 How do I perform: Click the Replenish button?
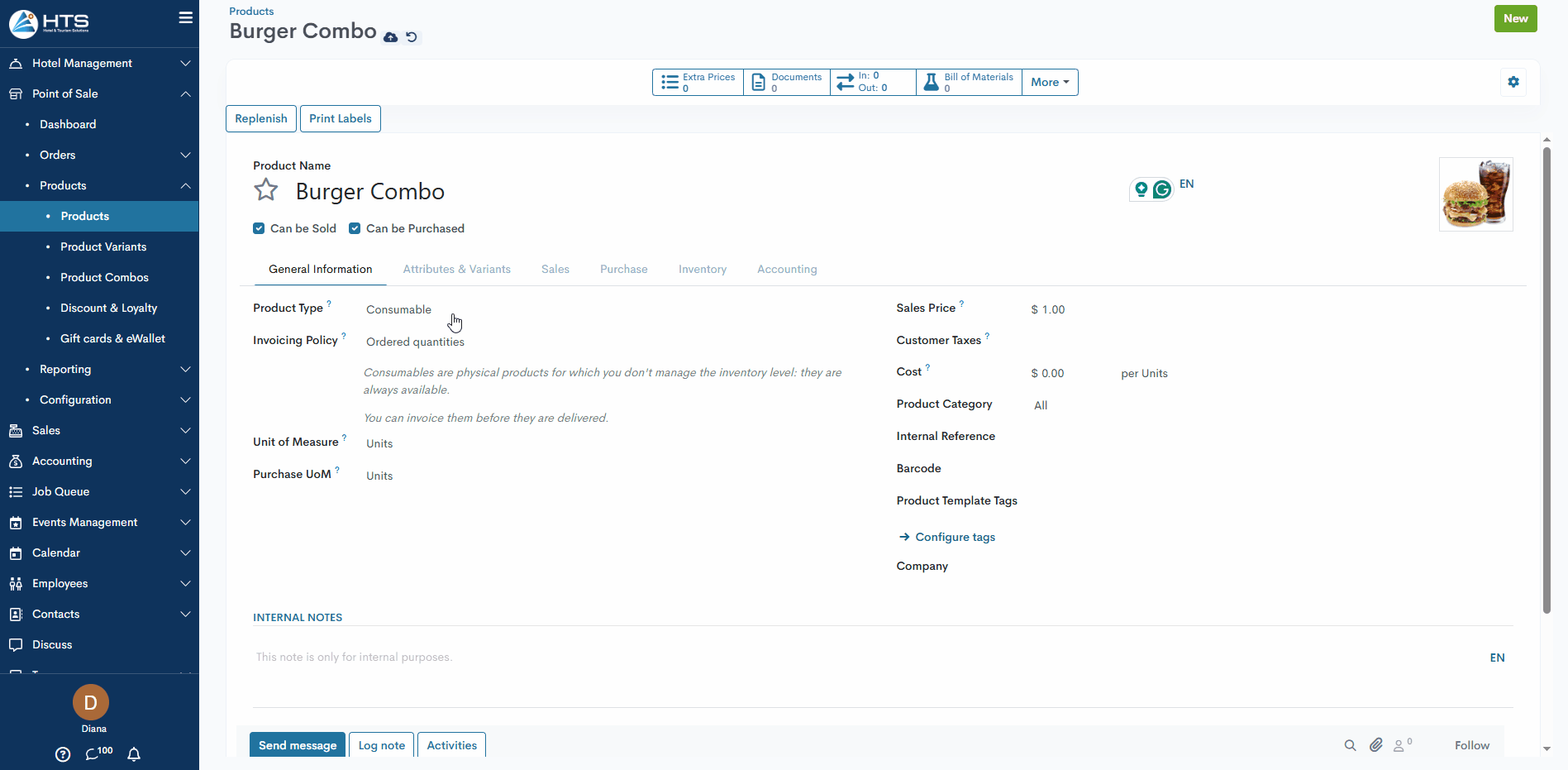(260, 118)
